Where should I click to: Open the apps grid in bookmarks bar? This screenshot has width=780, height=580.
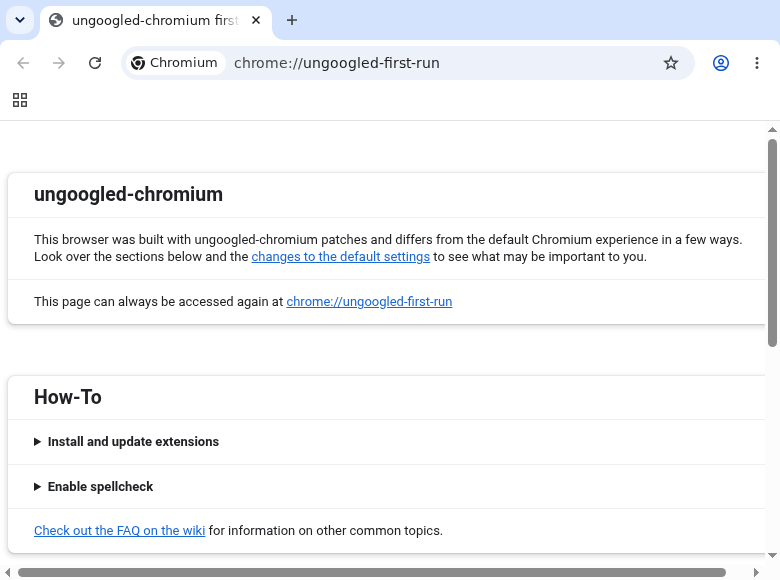[20, 100]
